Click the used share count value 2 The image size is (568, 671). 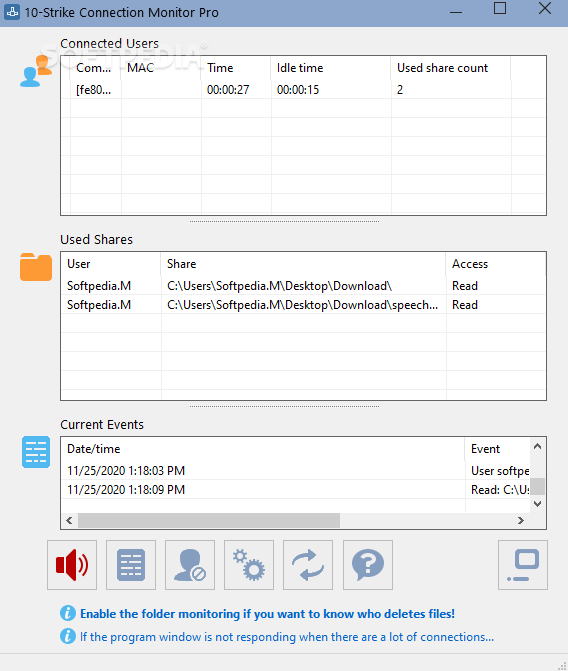point(400,90)
